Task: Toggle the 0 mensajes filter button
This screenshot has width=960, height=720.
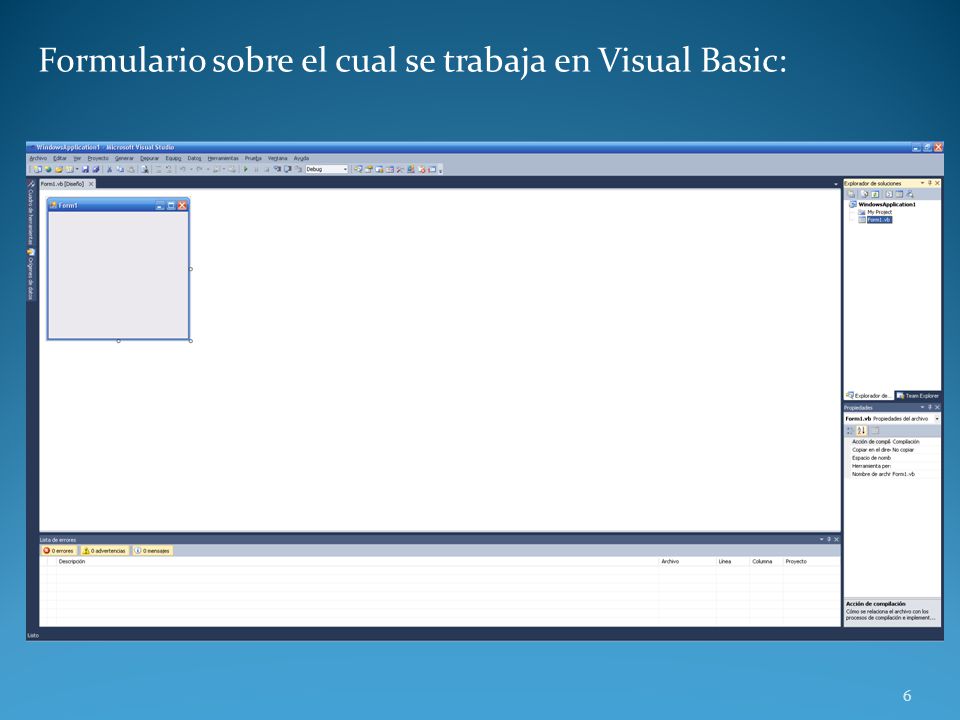Action: pyautogui.click(x=152, y=551)
